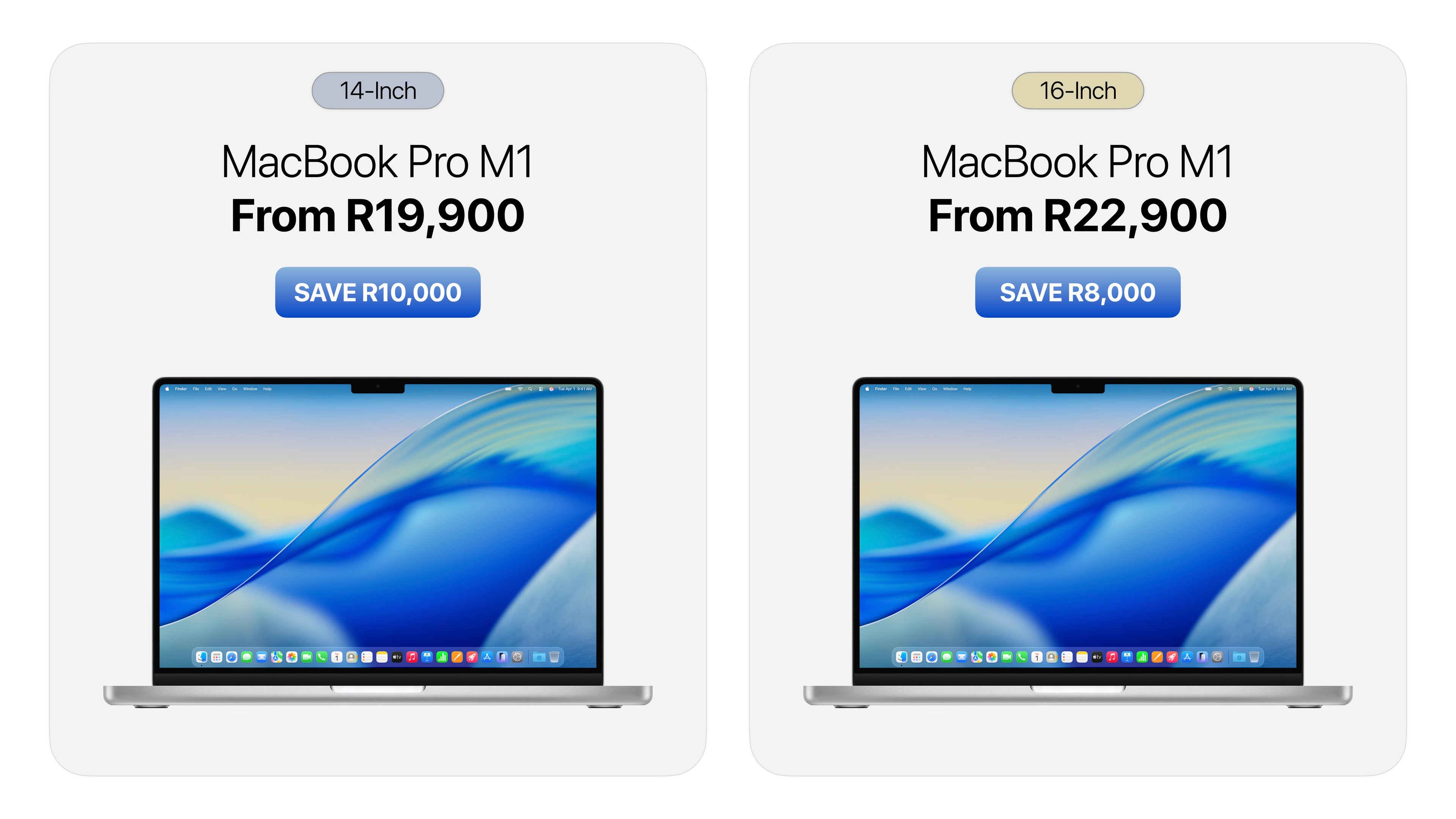Image resolution: width=1456 pixels, height=819 pixels.
Task: Open App Store in the 16-inch MacBook dock
Action: [x=1187, y=657]
